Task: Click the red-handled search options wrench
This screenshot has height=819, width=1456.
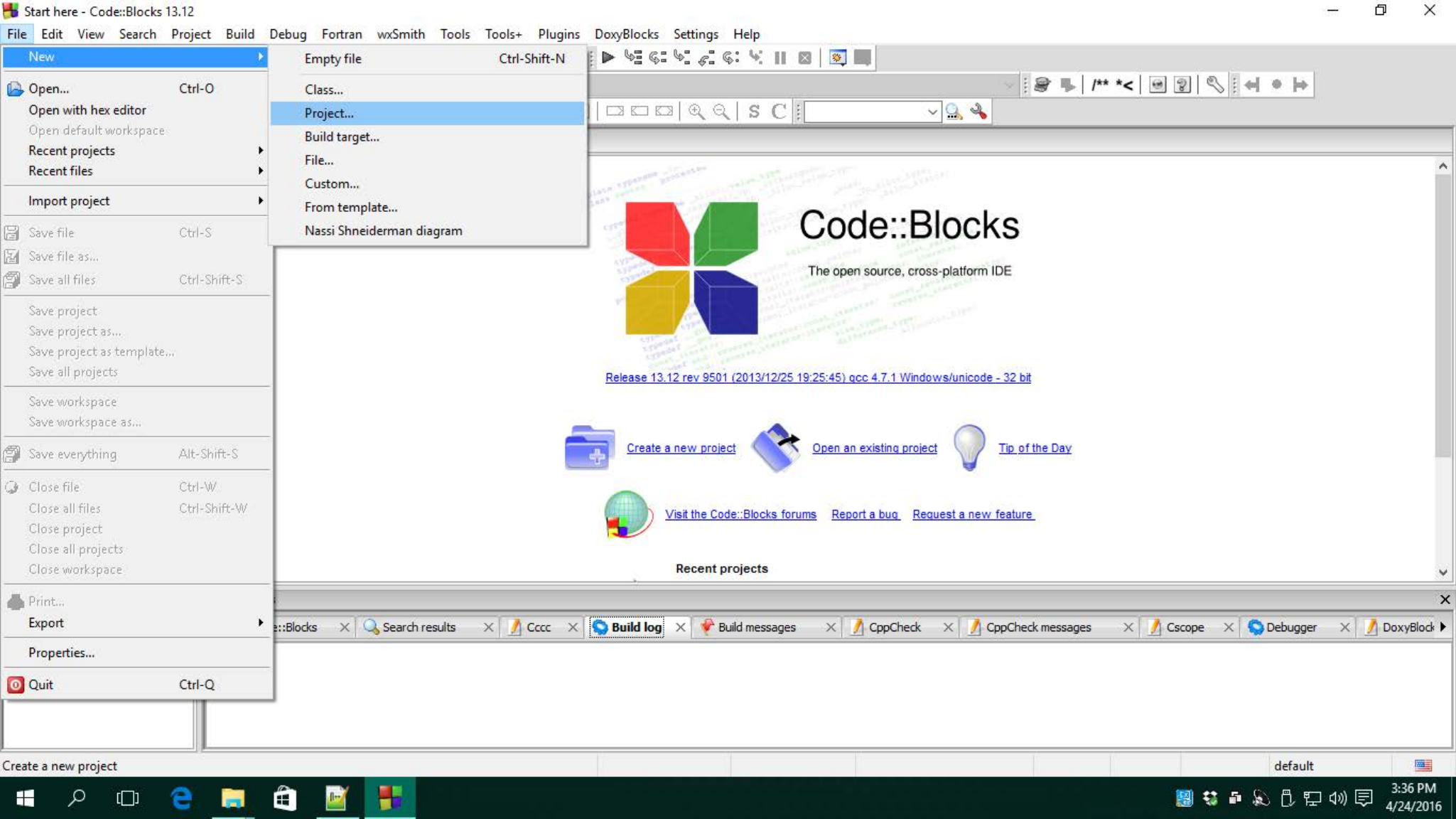Action: [x=978, y=112]
